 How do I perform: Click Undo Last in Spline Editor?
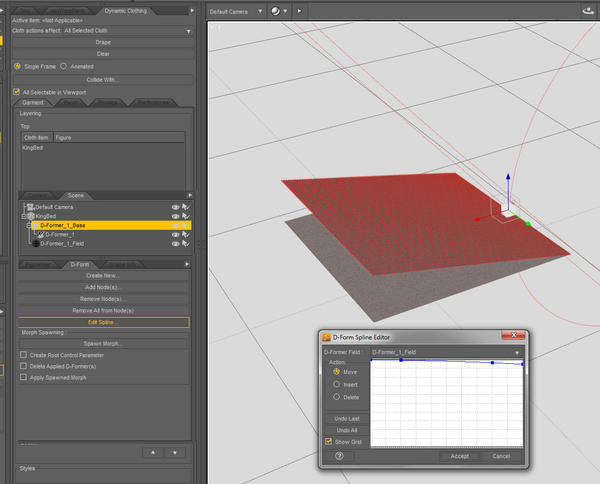coord(347,419)
